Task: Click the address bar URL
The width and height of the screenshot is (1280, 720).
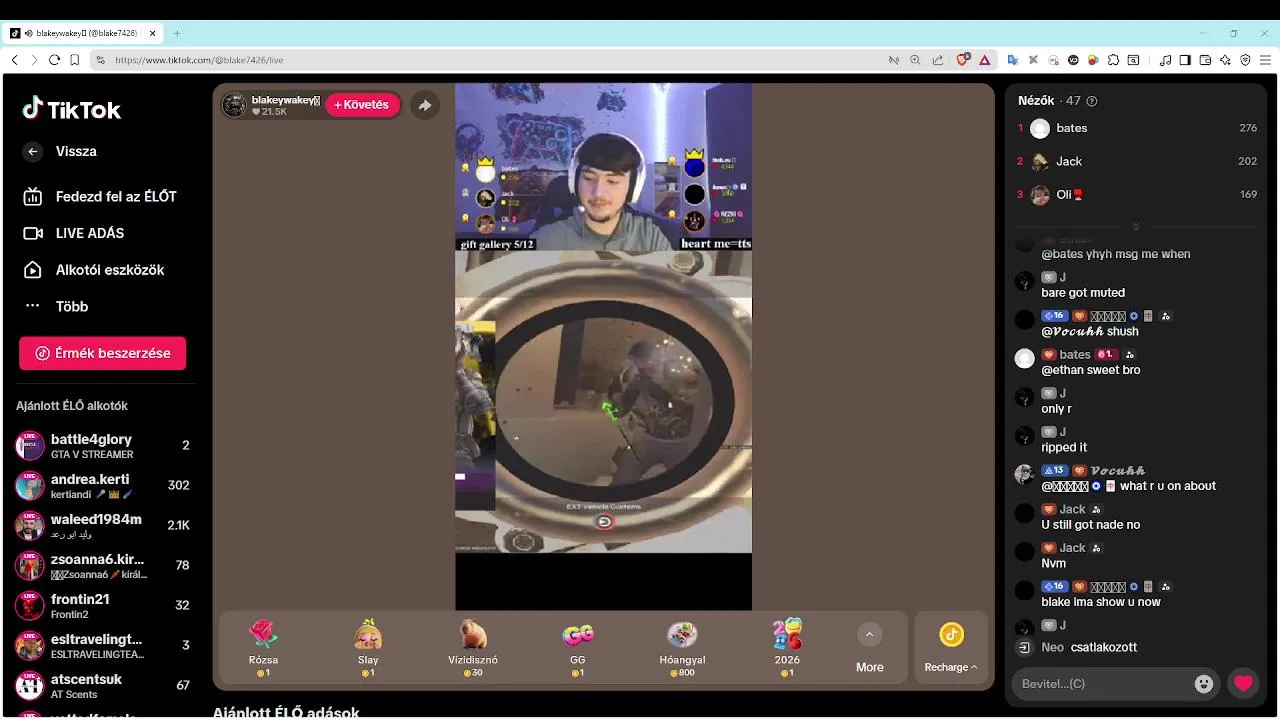Action: pos(199,60)
